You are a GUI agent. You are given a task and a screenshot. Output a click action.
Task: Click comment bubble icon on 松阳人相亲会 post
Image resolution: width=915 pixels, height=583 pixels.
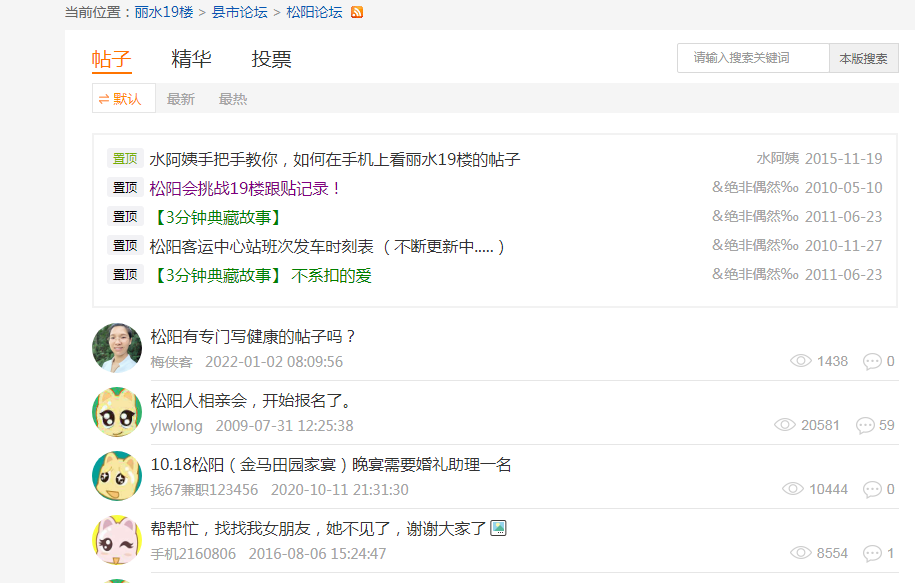click(x=865, y=425)
